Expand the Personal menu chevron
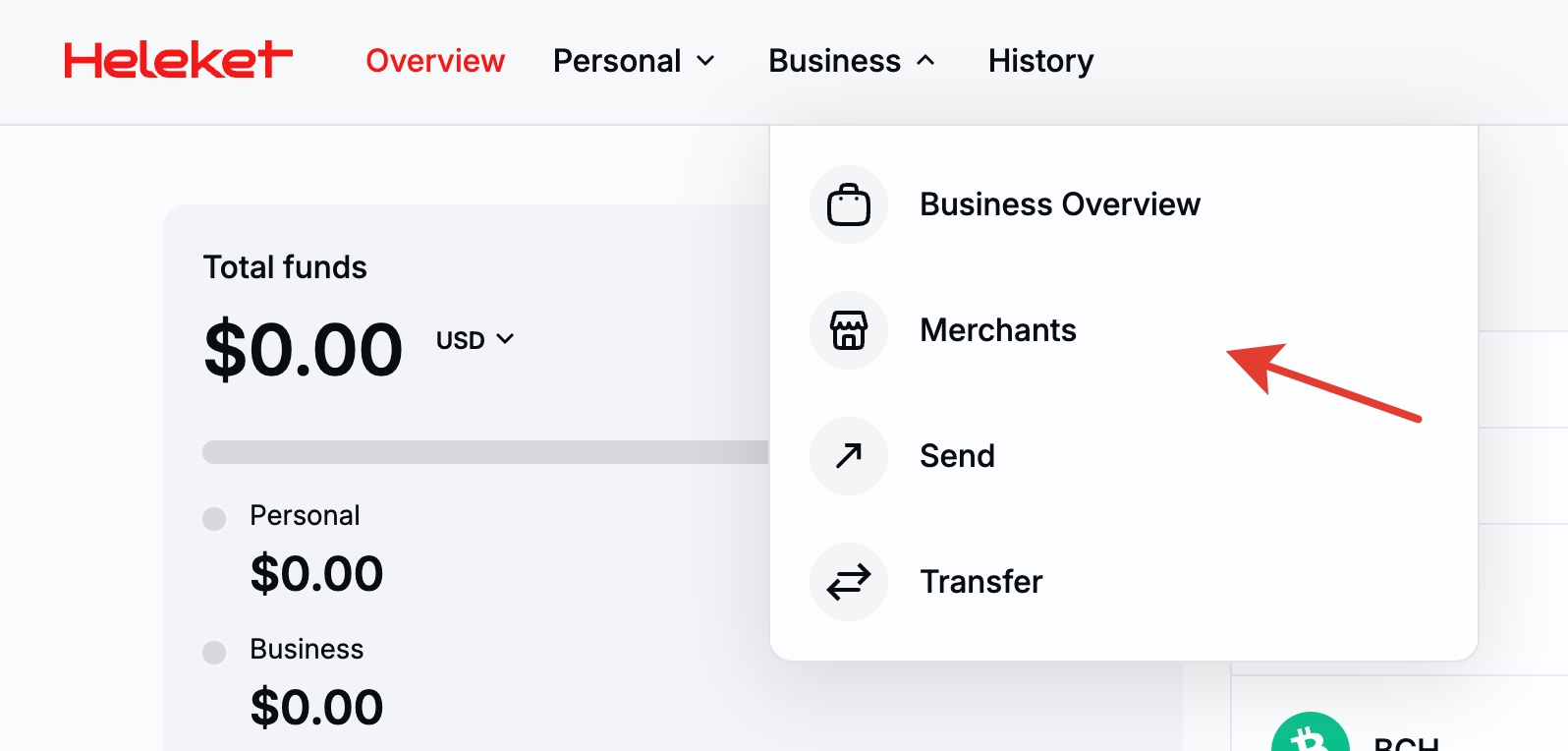 coord(705,61)
